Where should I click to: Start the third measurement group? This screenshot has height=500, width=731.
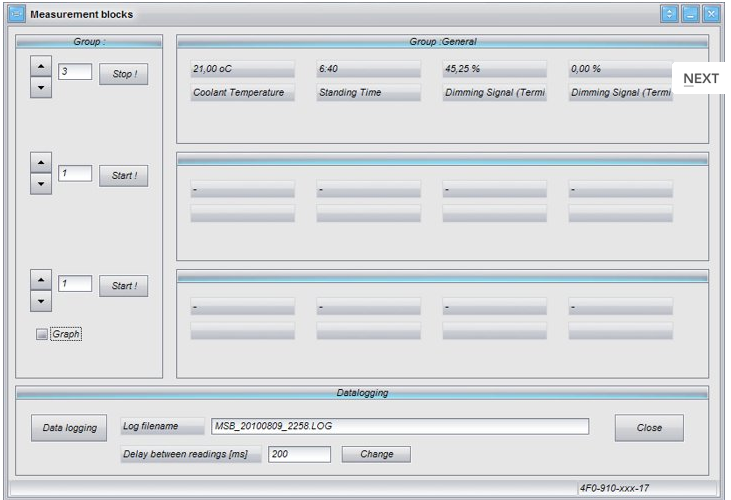click(124, 286)
